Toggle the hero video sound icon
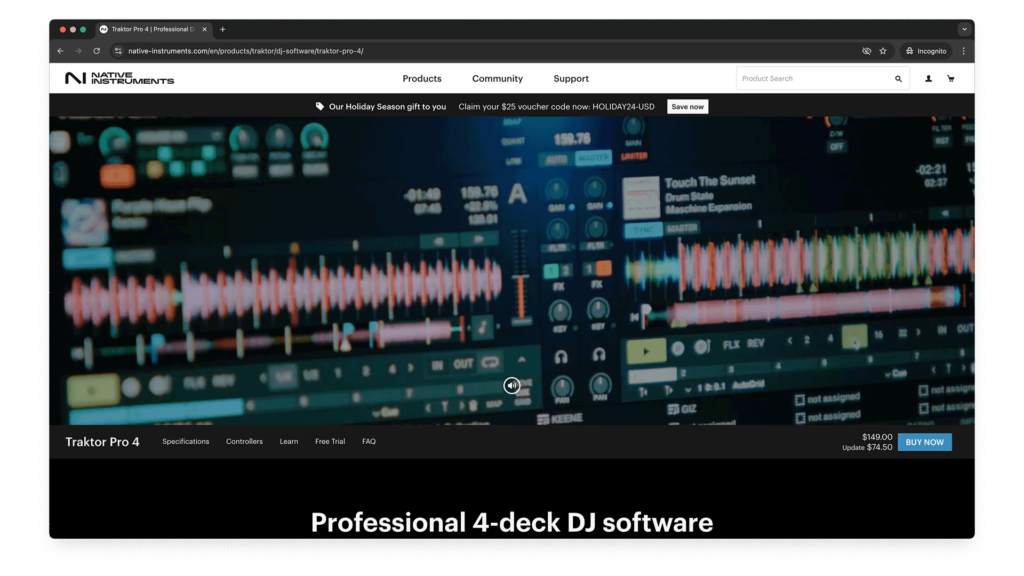The height and width of the screenshot is (576, 1024). (x=512, y=385)
